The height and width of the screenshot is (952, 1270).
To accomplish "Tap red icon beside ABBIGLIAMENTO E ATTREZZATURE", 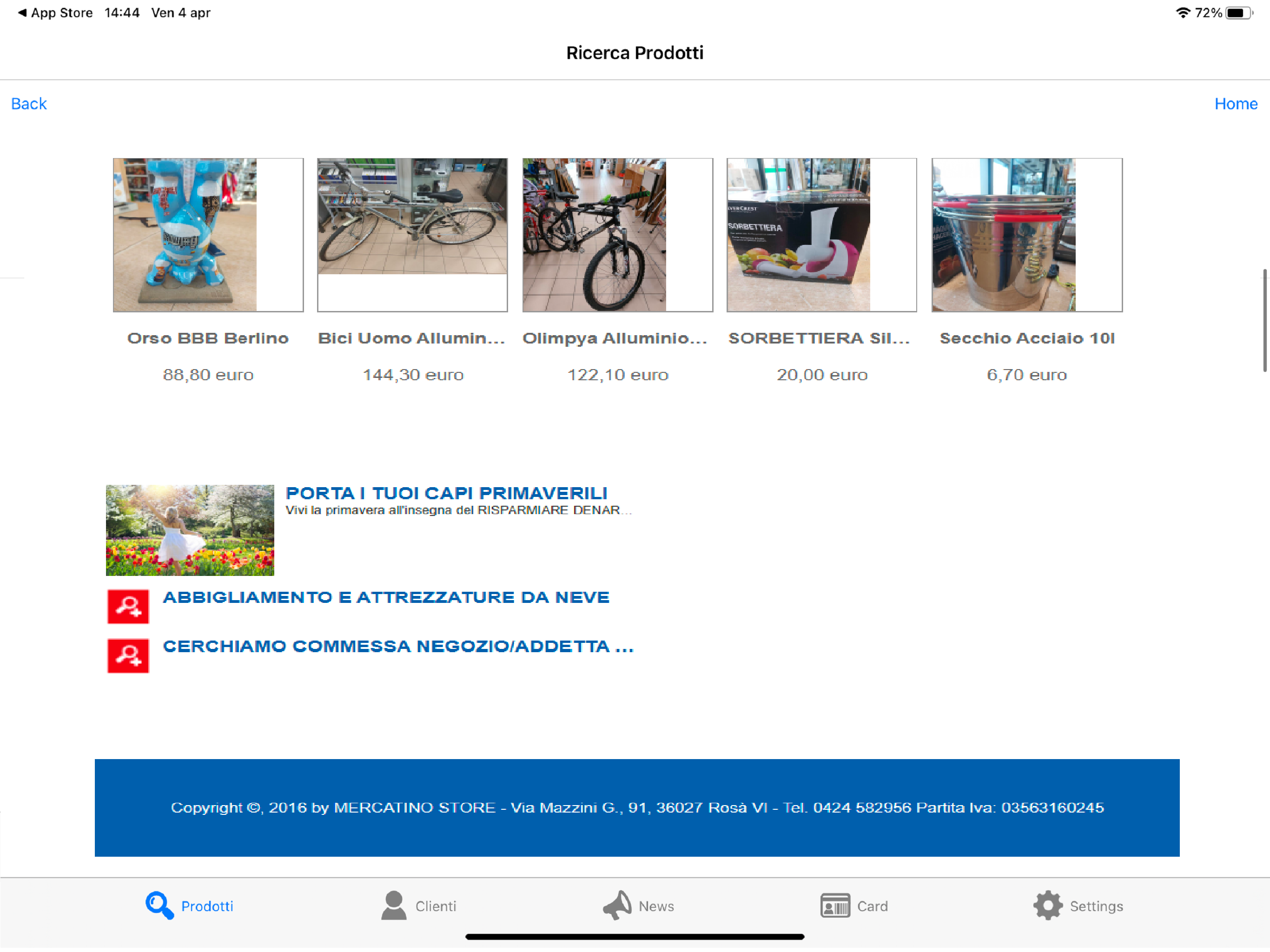I will pyautogui.click(x=128, y=606).
